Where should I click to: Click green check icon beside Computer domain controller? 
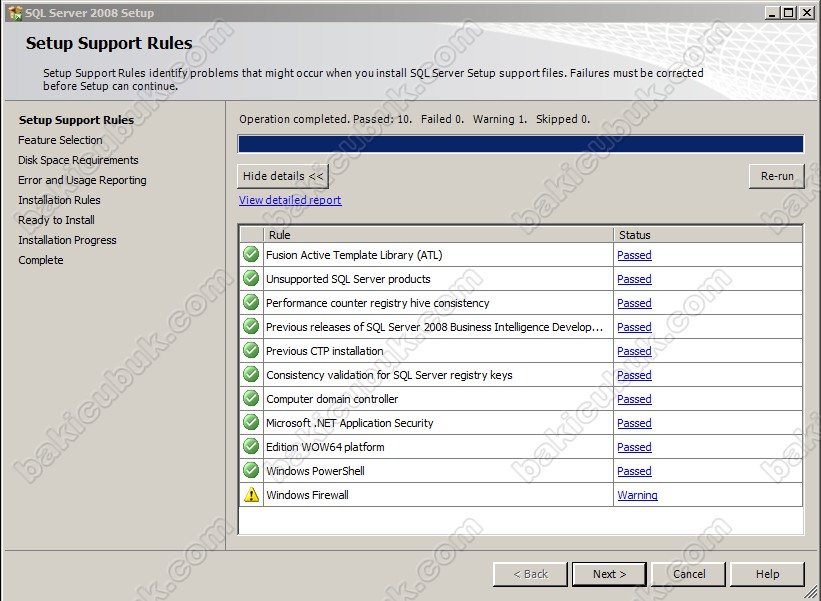[251, 398]
